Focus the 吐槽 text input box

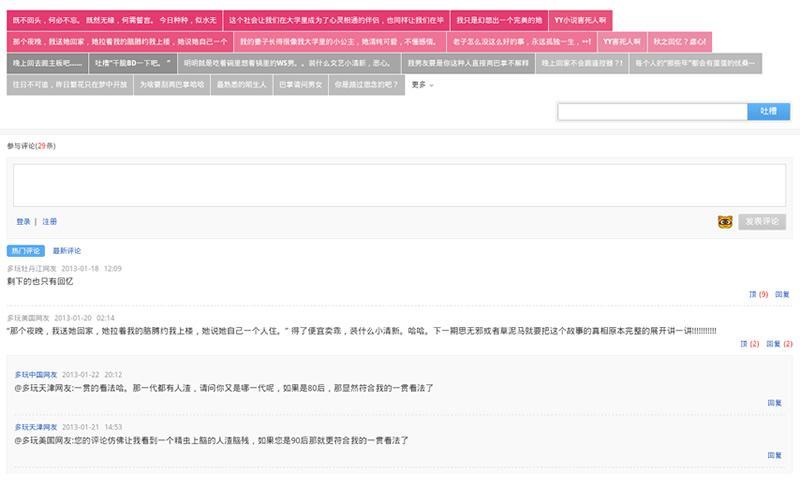coord(653,112)
